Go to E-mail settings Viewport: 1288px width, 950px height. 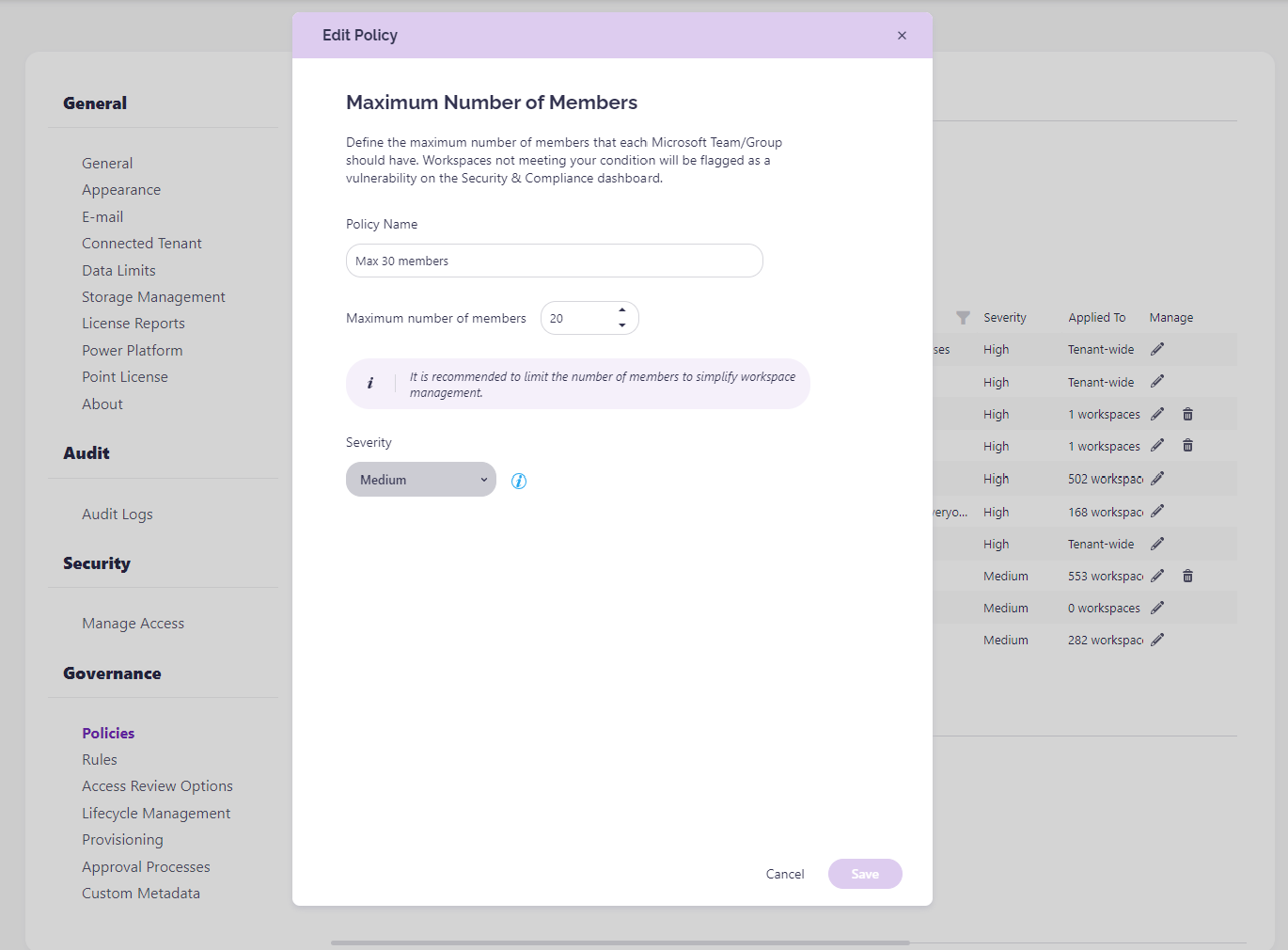[x=102, y=217]
